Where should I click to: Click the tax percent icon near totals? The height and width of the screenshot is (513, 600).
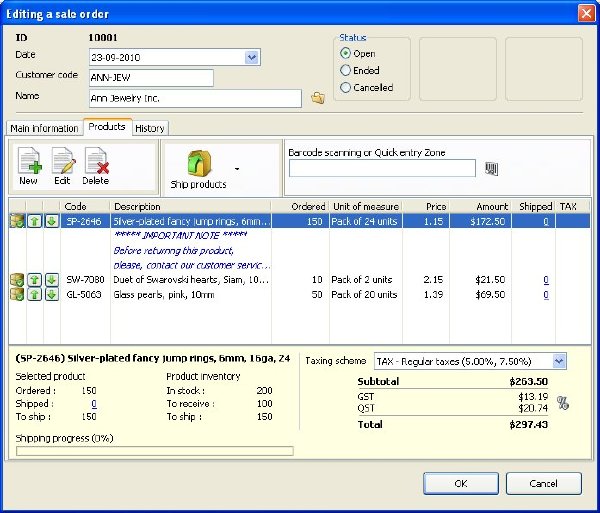tap(562, 403)
